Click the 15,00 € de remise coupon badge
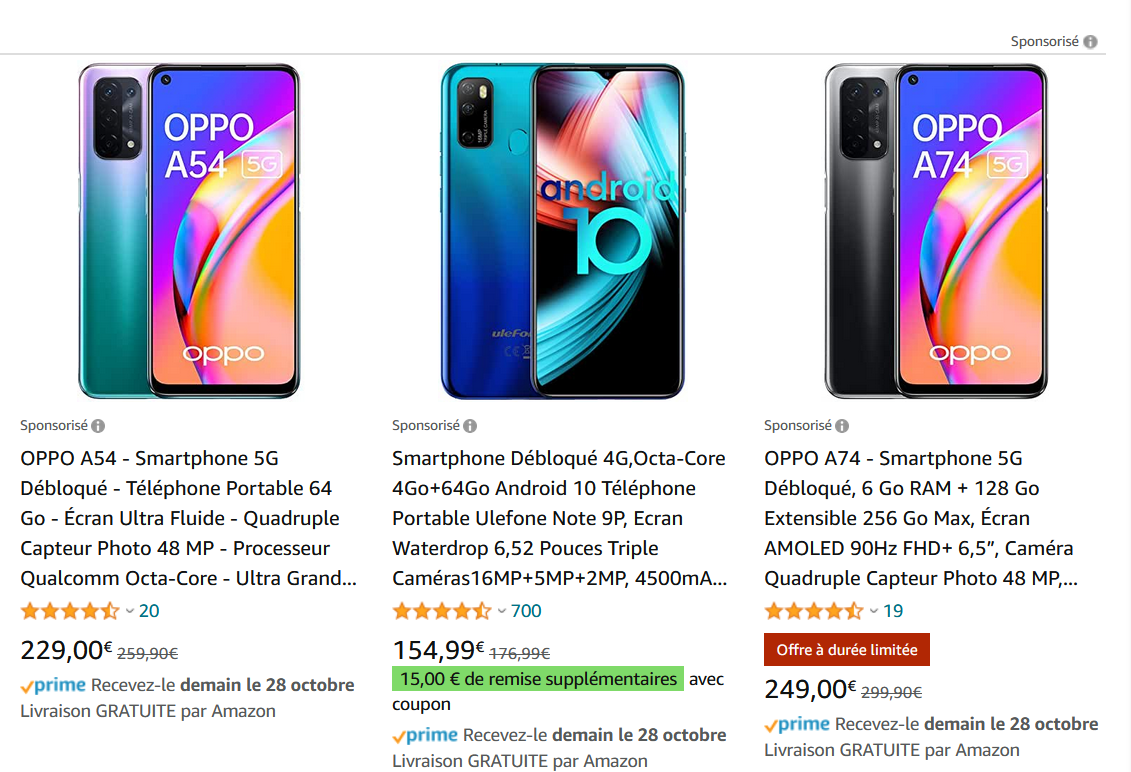Image resolution: width=1131 pixels, height=772 pixels. pyautogui.click(x=537, y=680)
